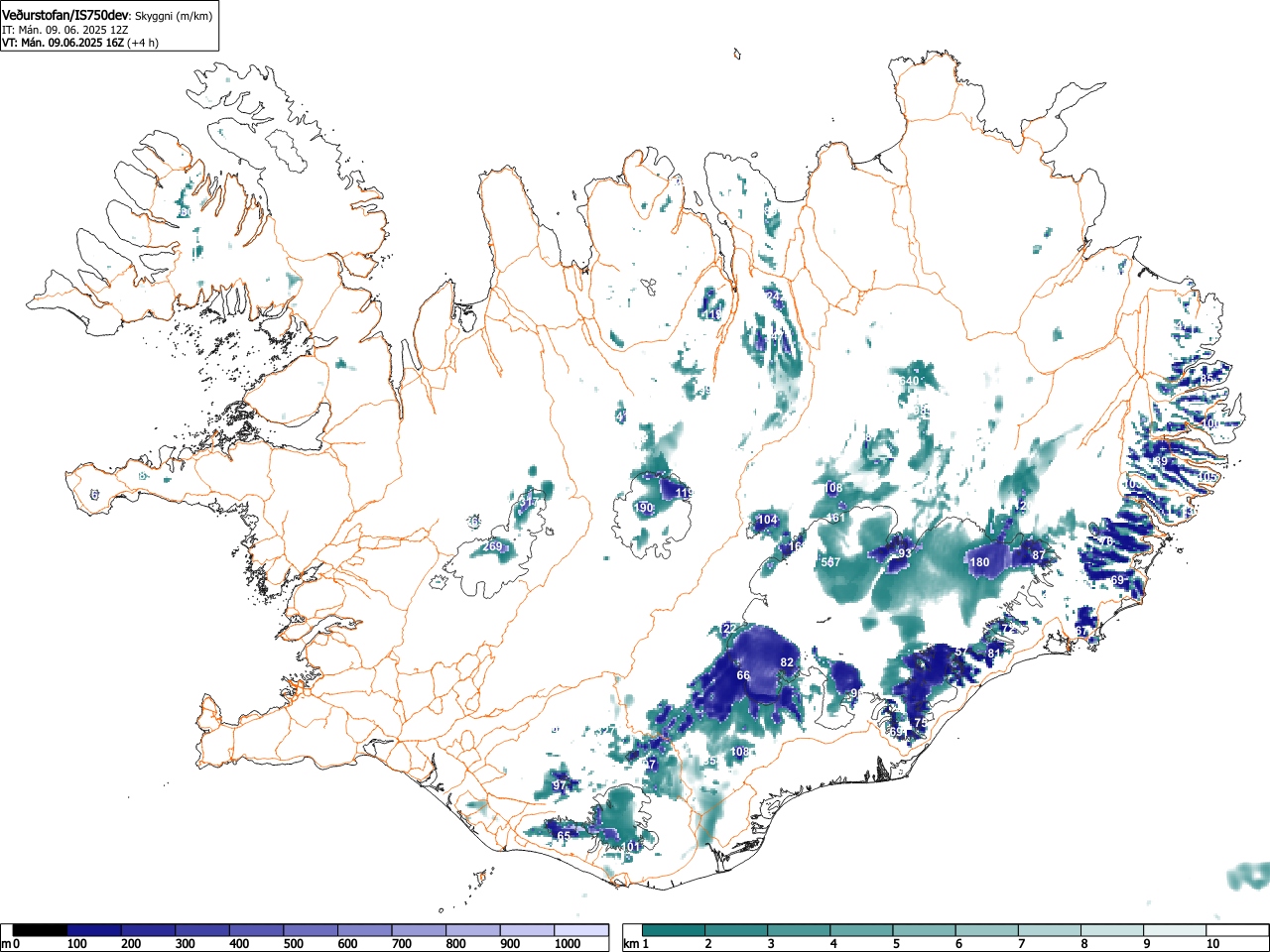Select the IT initial time line 12Z
1270x952 pixels.
pyautogui.click(x=65, y=30)
